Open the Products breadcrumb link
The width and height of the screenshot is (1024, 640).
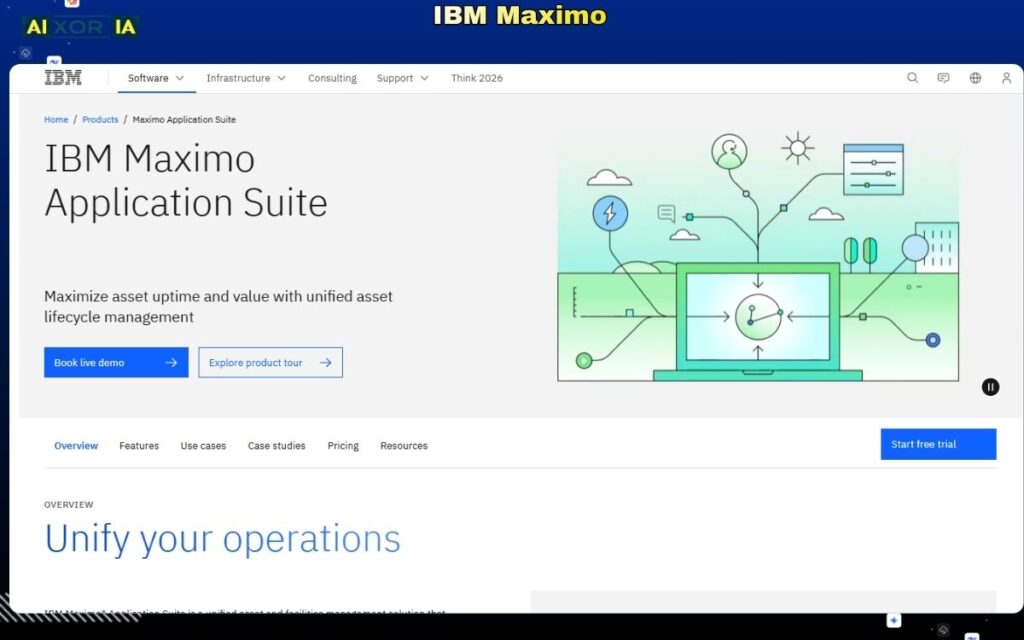click(x=100, y=119)
